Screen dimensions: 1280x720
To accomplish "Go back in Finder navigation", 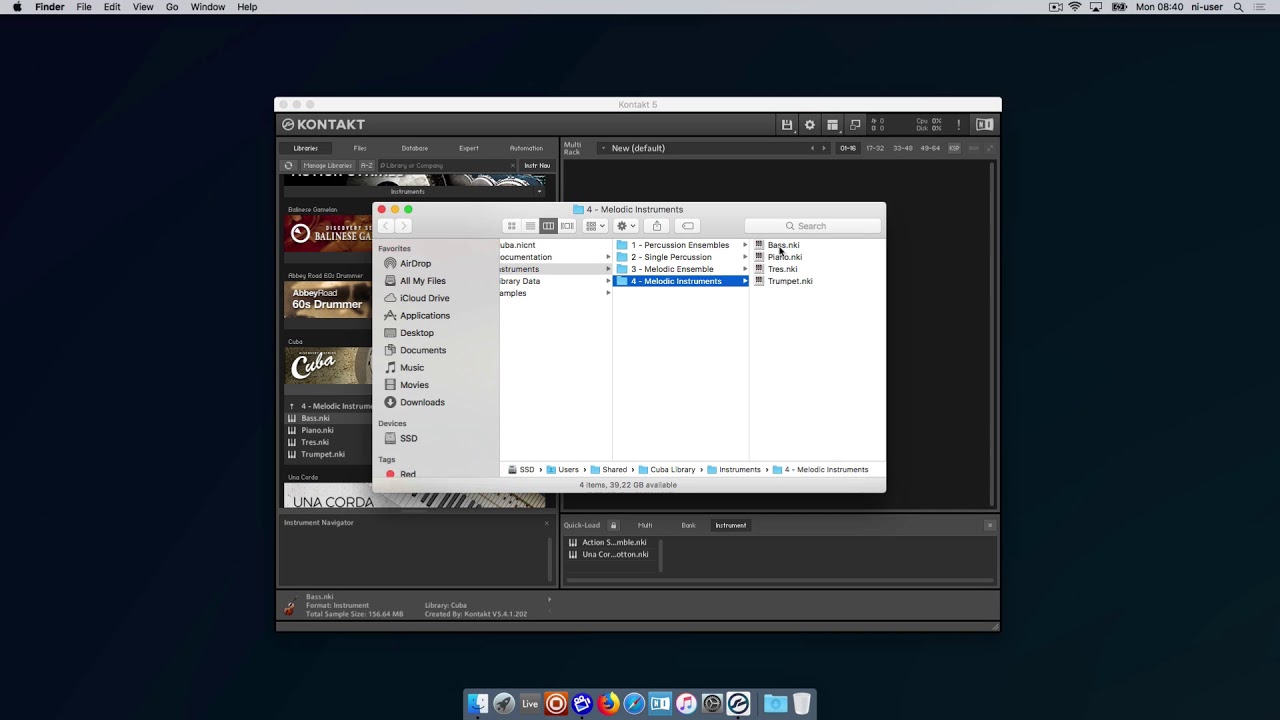I will [x=386, y=226].
